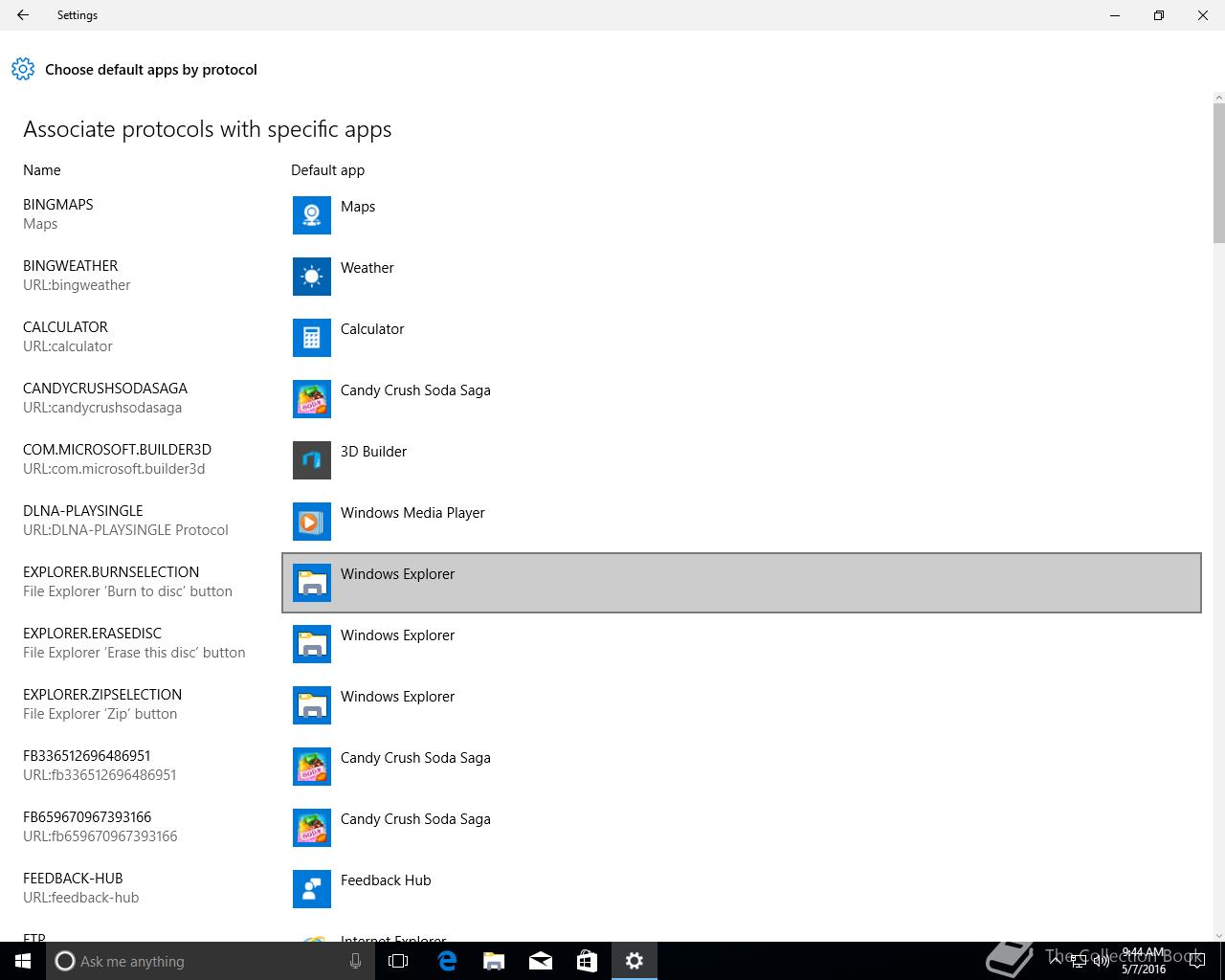Click 'Associate protocols with specific apps' heading
The height and width of the screenshot is (980, 1225).
(208, 130)
